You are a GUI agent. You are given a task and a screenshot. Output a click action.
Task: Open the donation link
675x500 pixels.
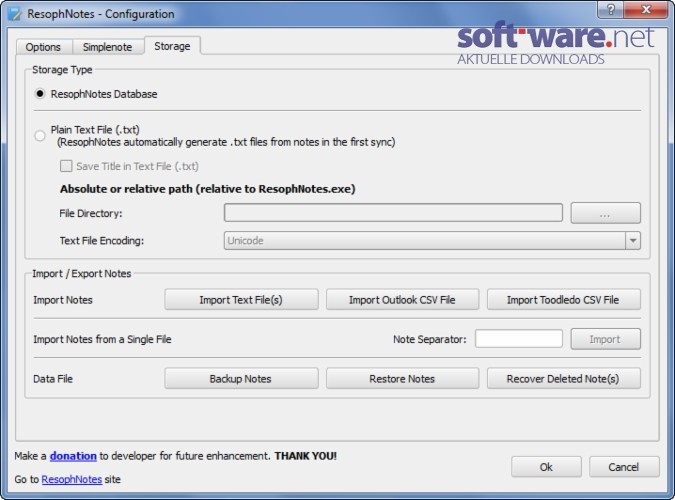click(73, 456)
